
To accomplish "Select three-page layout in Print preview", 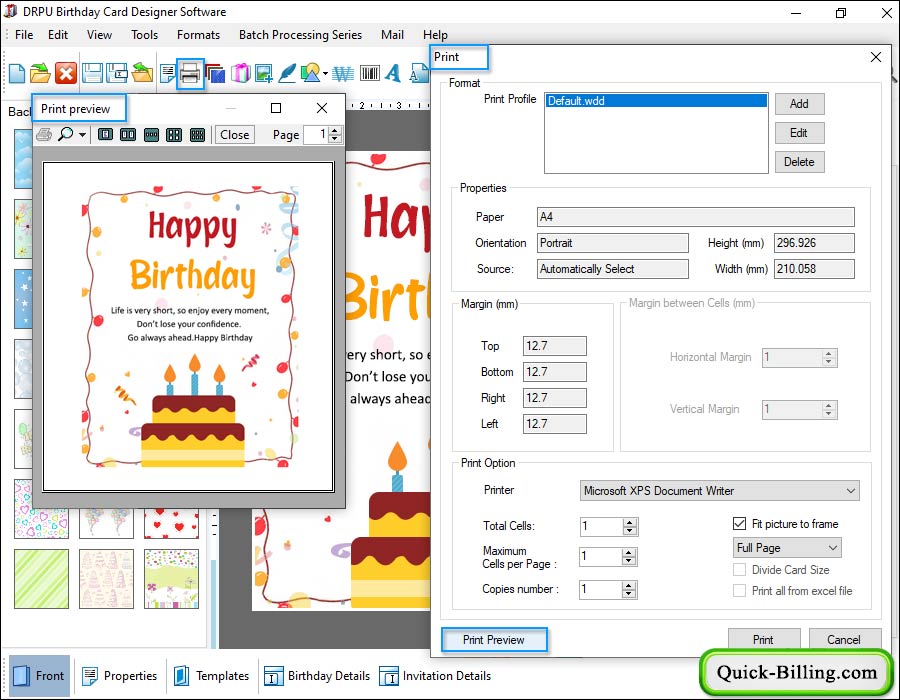I will point(151,135).
